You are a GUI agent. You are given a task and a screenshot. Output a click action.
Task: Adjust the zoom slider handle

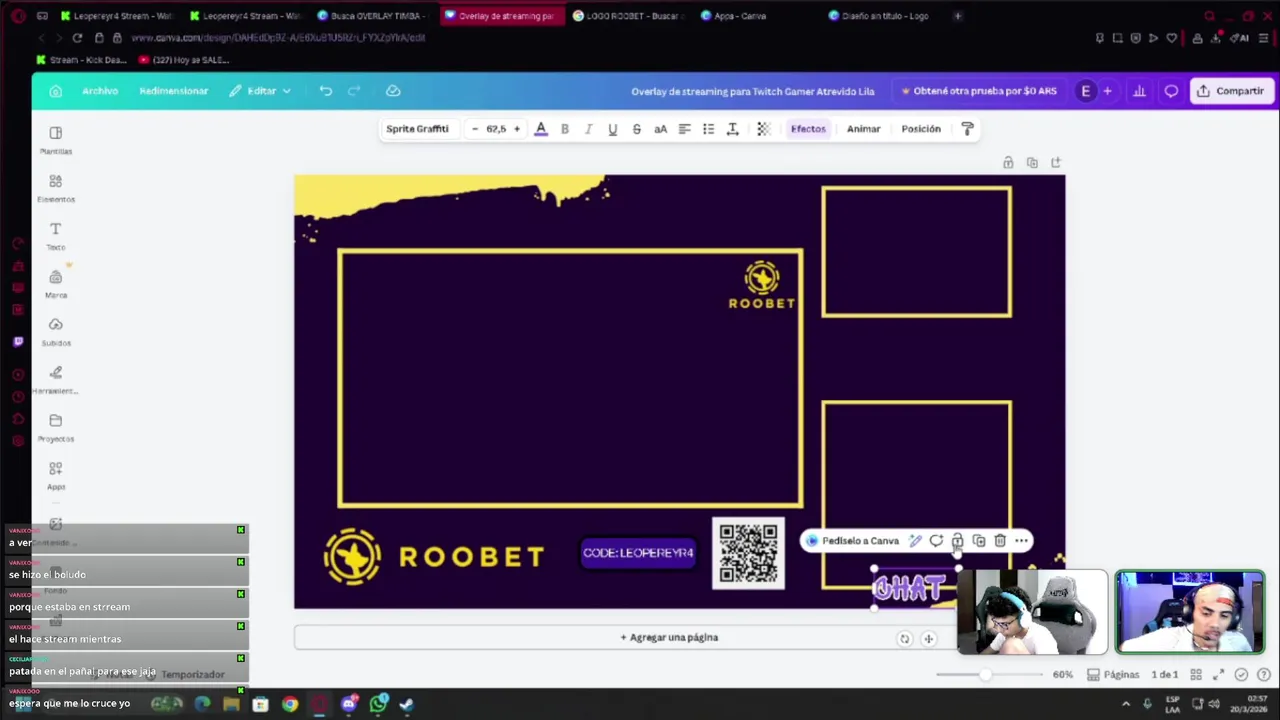(985, 675)
